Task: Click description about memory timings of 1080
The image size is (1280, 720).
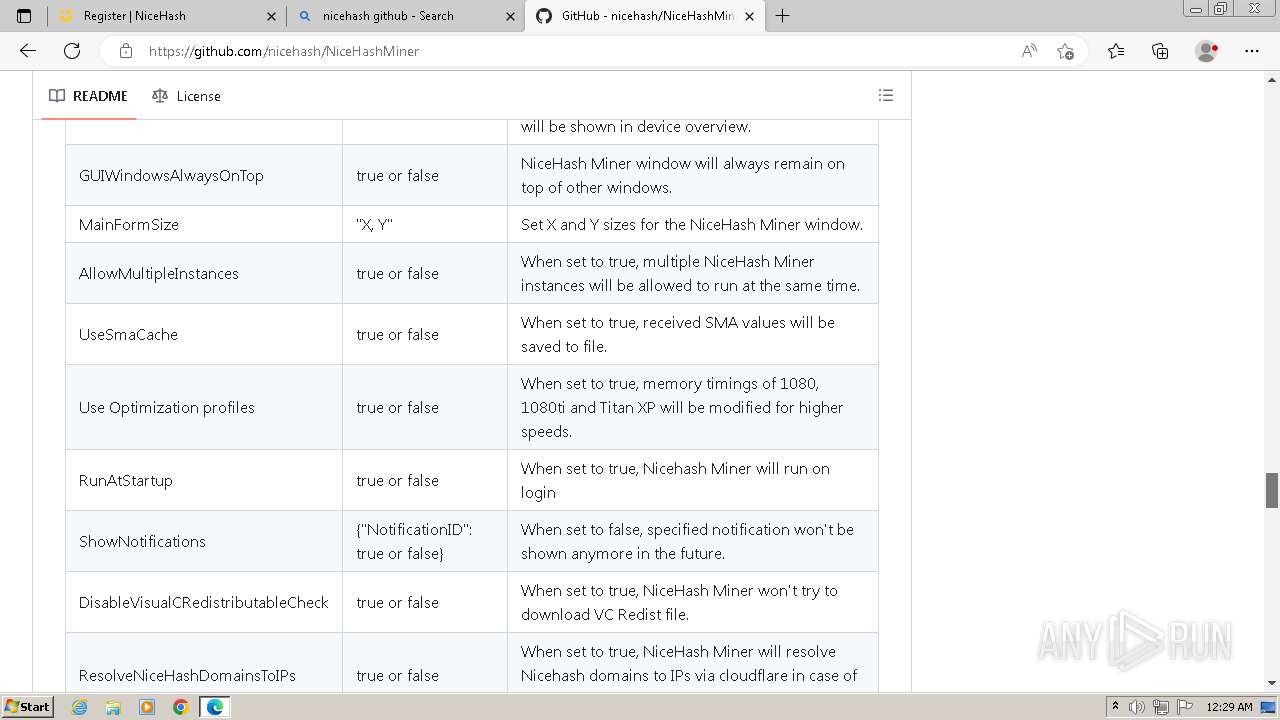Action: click(693, 407)
